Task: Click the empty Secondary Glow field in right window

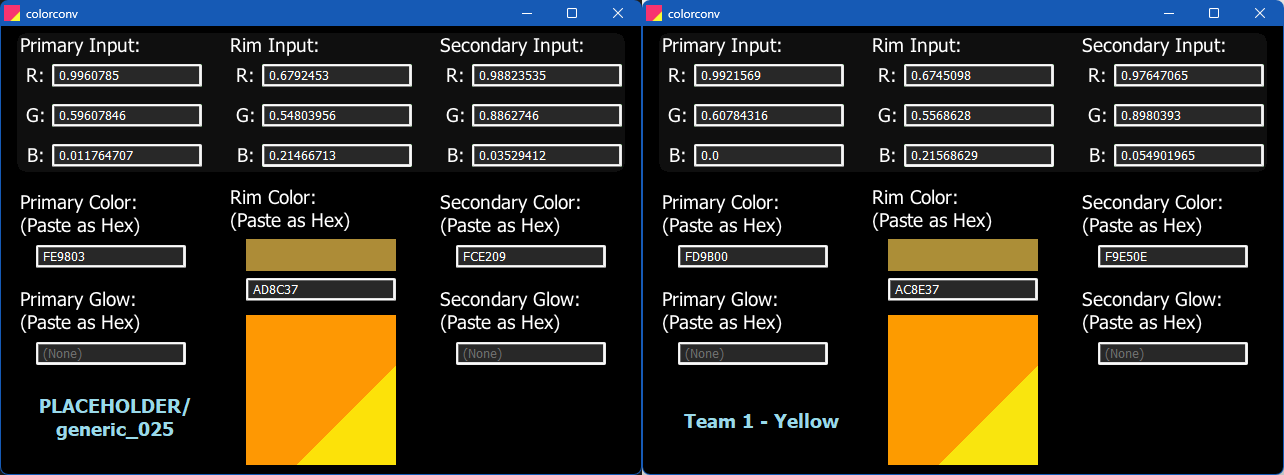Action: (x=1173, y=354)
